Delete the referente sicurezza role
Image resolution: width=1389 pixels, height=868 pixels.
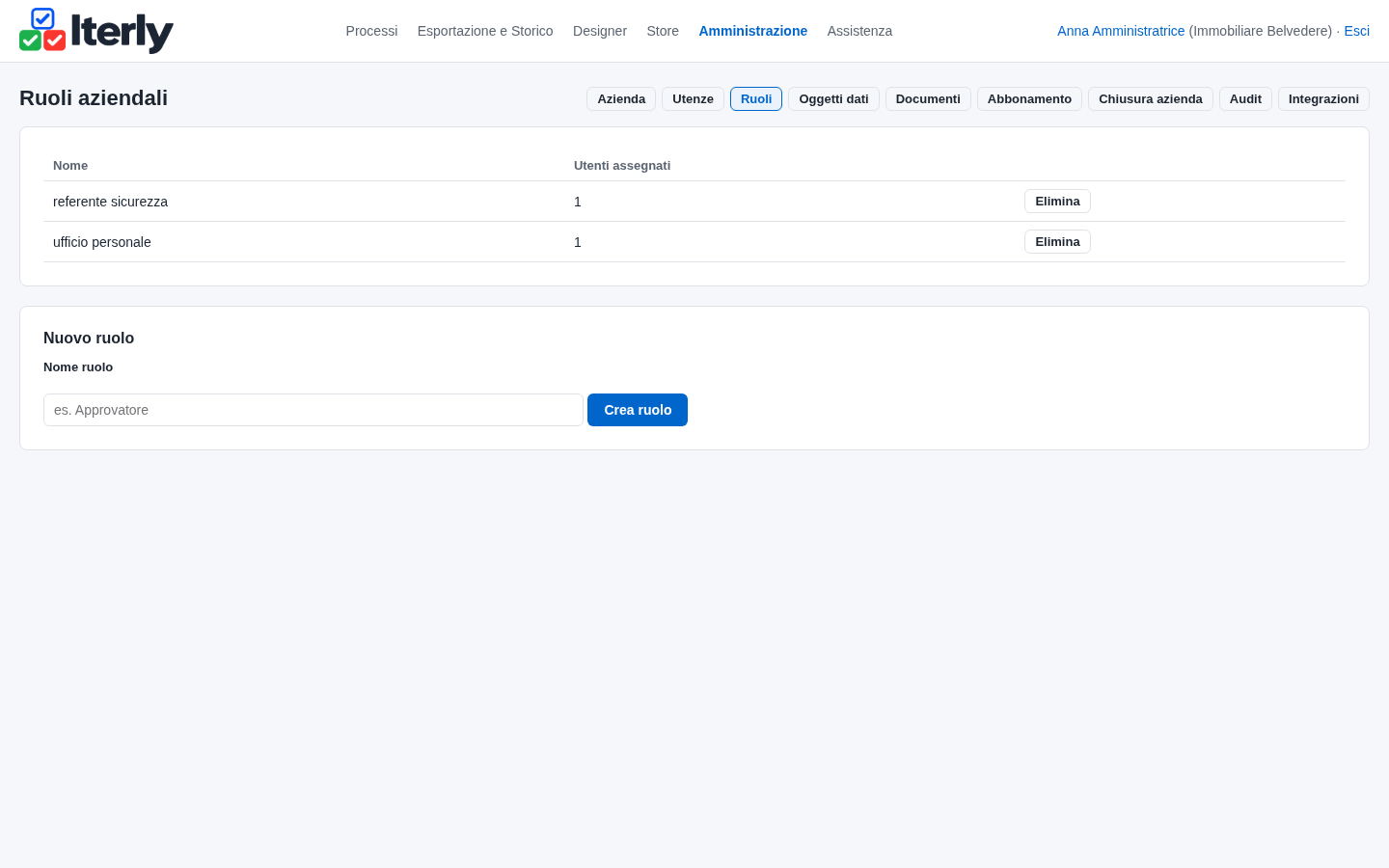coord(1057,202)
